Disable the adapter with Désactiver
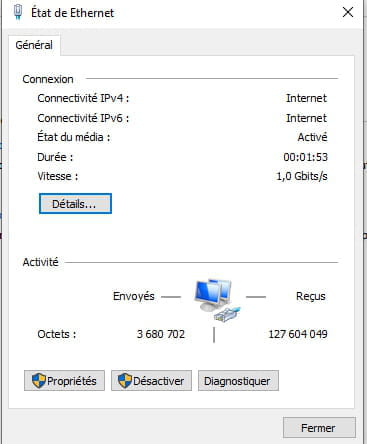Screen dimensions: 367x444 pyautogui.click(x=151, y=380)
